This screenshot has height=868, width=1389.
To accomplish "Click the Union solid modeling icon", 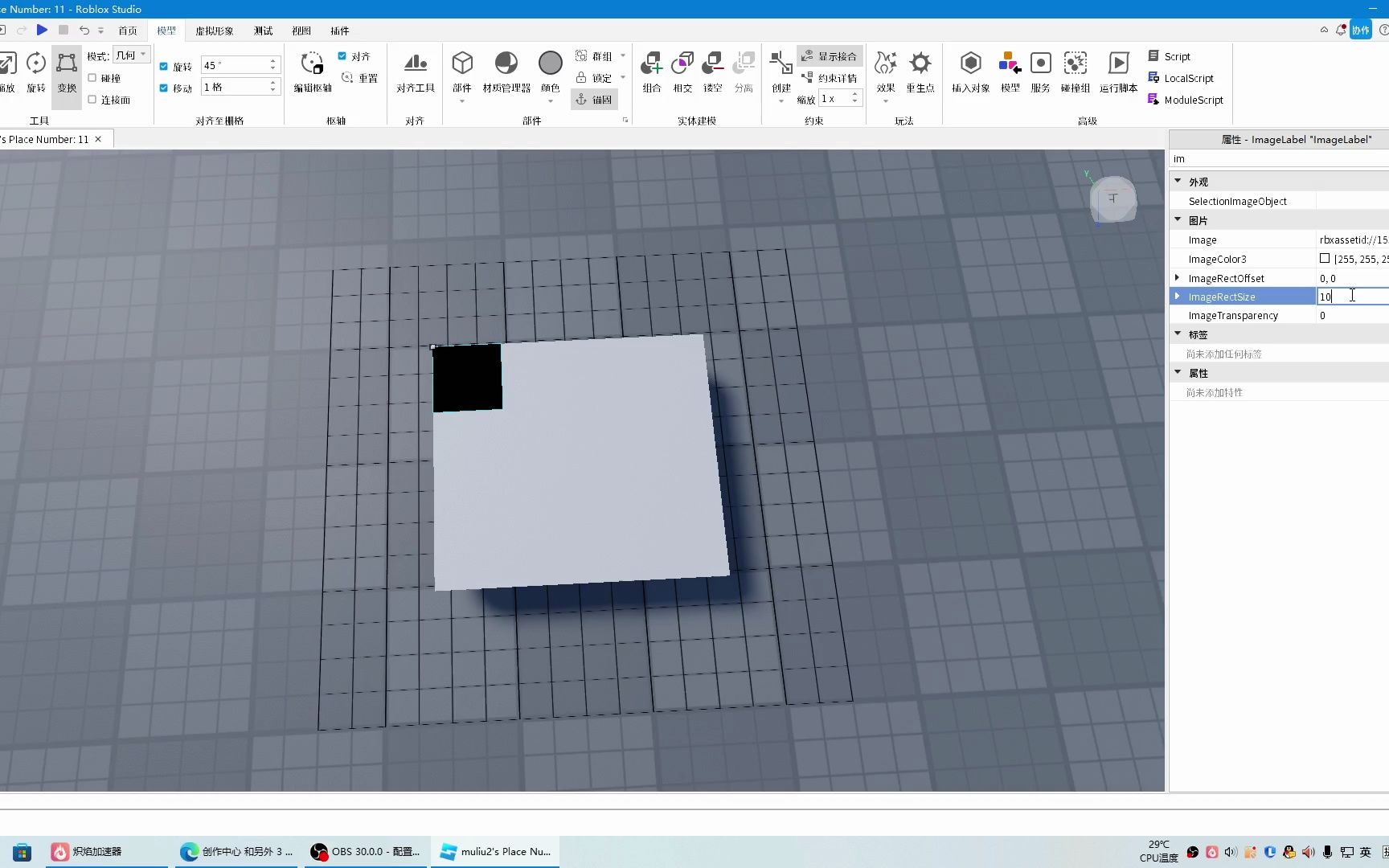I will click(652, 72).
